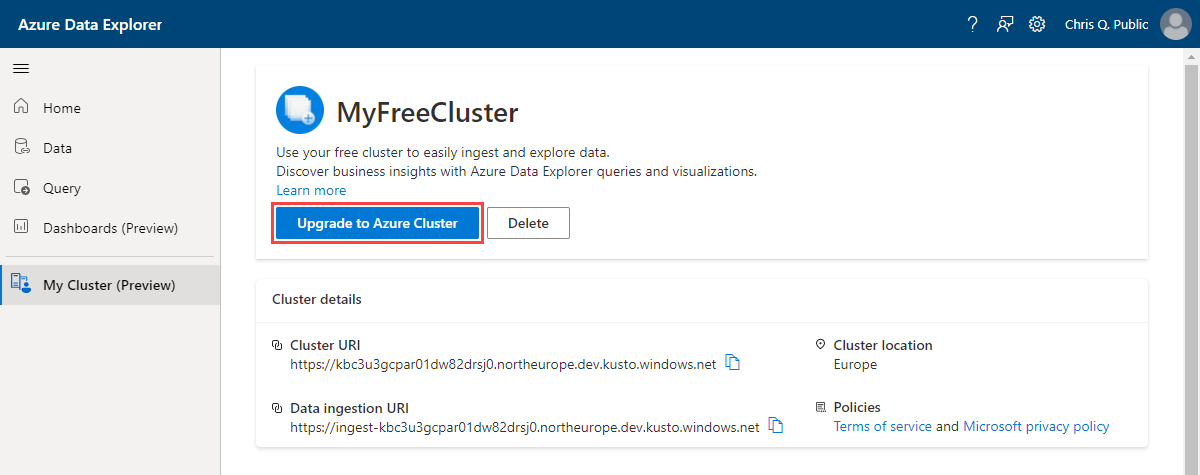Click the location pin icon by Cluster location

click(x=821, y=345)
